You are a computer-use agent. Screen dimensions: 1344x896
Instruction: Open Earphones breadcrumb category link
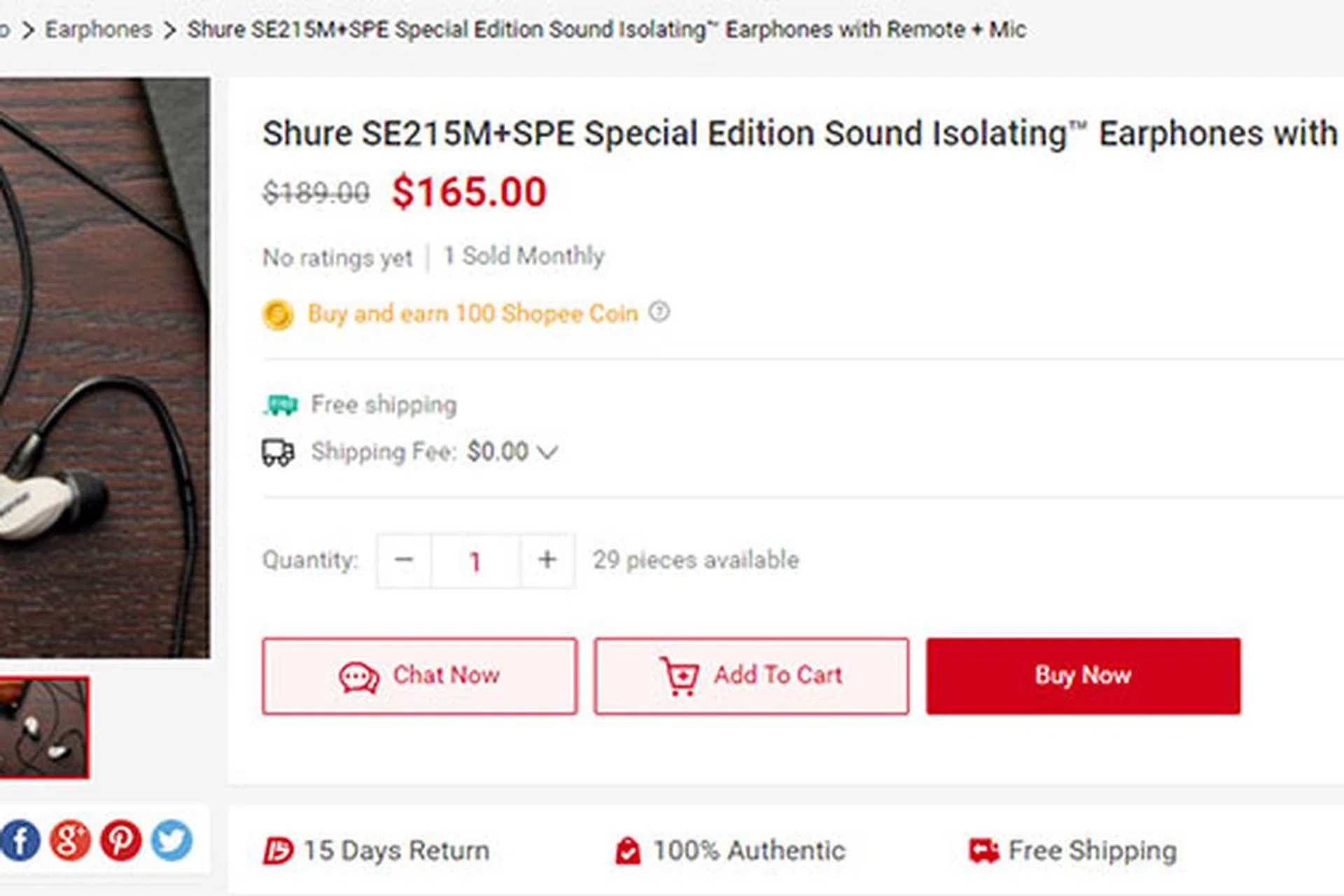pos(99,29)
